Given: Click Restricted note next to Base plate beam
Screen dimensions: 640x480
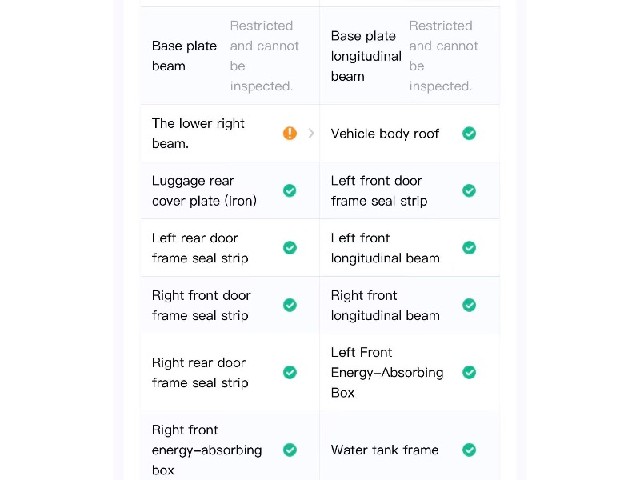Looking at the screenshot, I should tap(264, 56).
